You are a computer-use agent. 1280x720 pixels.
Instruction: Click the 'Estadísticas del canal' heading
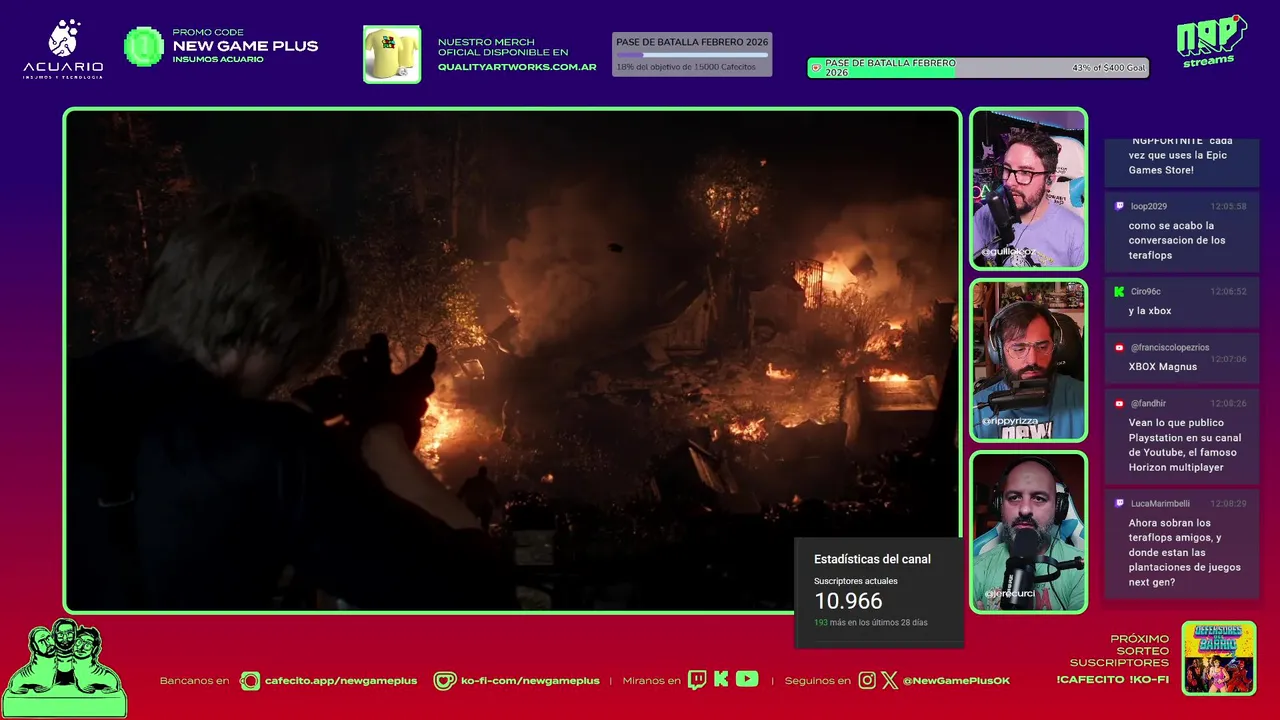(872, 559)
